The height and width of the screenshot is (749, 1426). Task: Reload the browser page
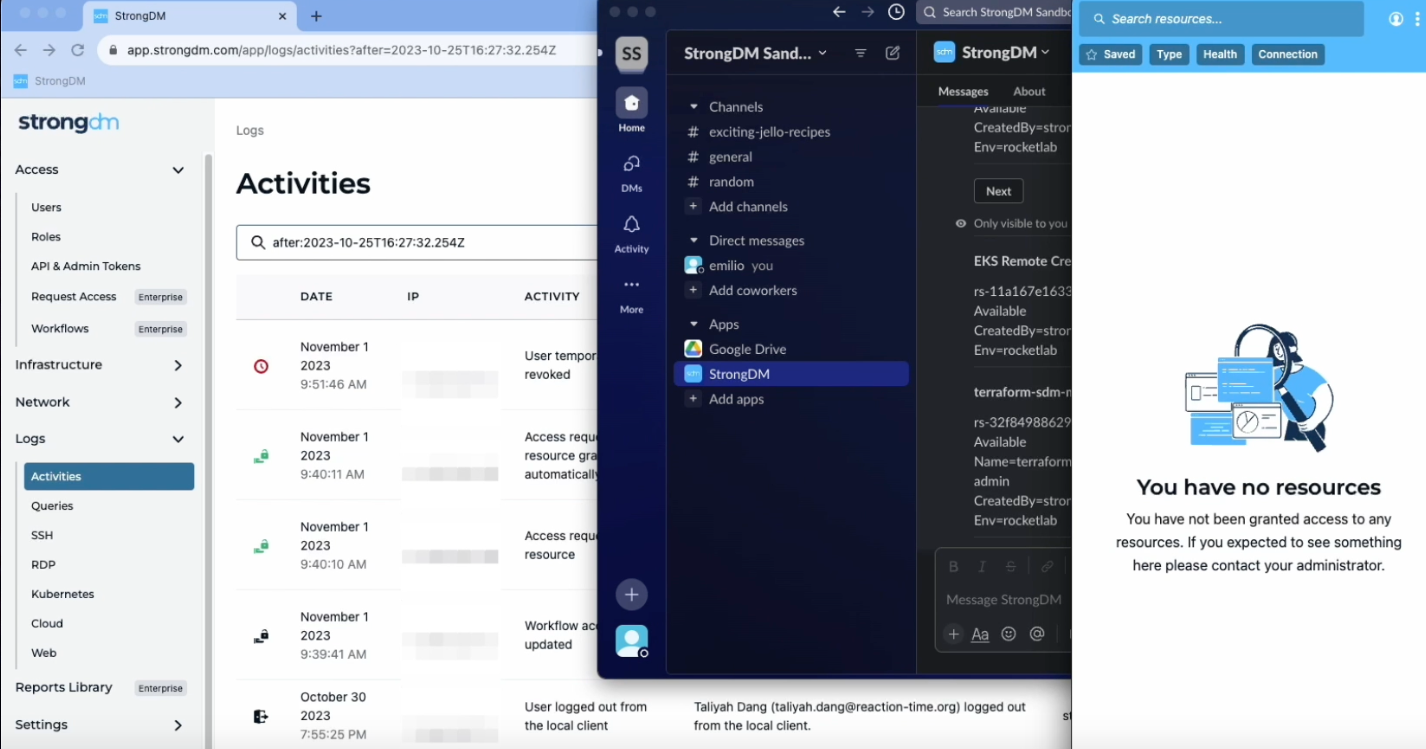point(78,50)
